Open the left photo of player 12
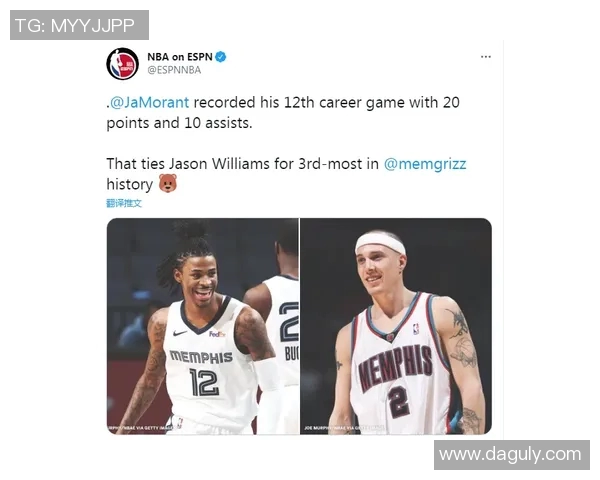The height and width of the screenshot is (480, 600). coord(202,326)
